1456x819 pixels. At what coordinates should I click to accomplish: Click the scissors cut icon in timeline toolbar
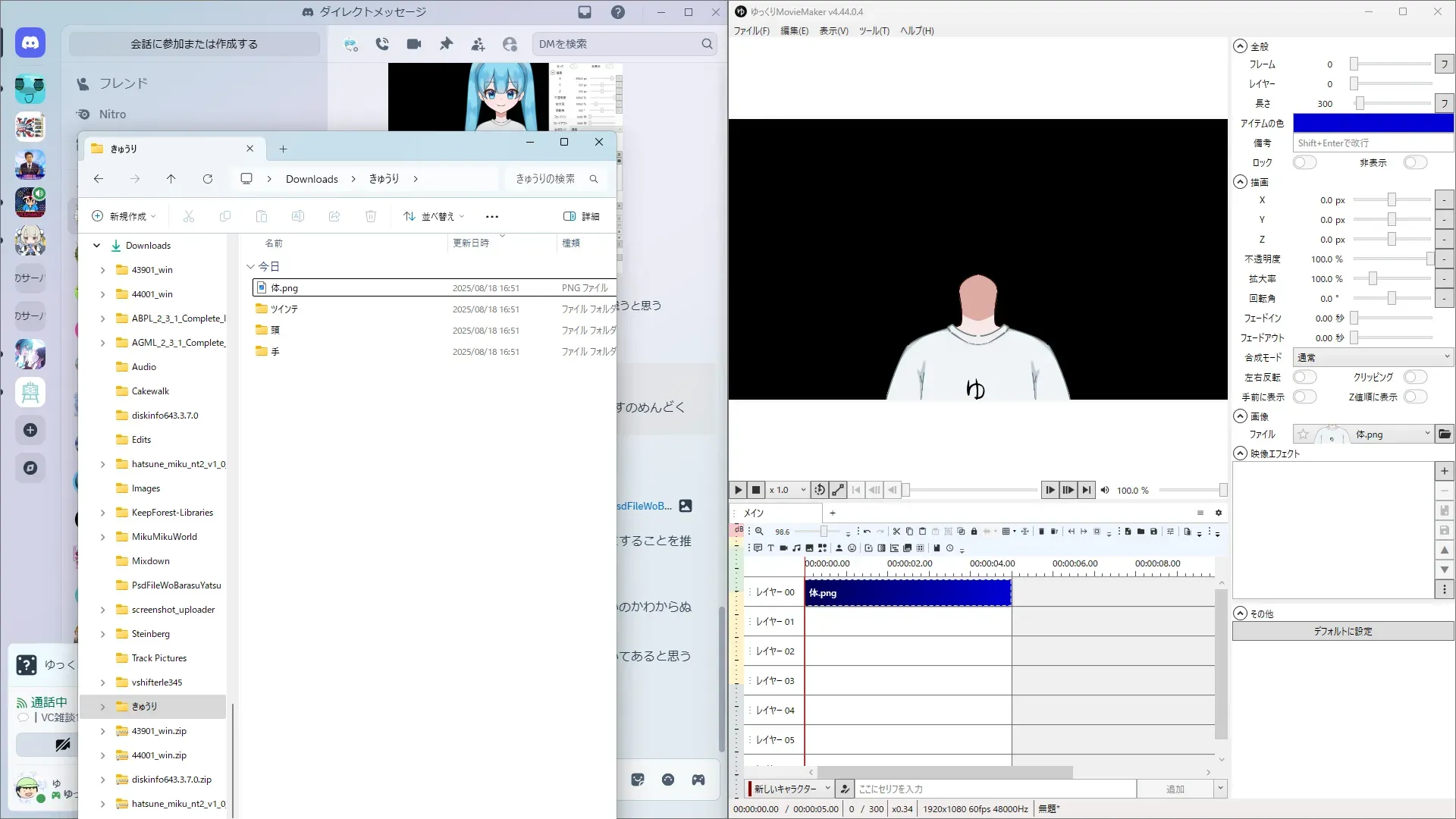(x=896, y=532)
